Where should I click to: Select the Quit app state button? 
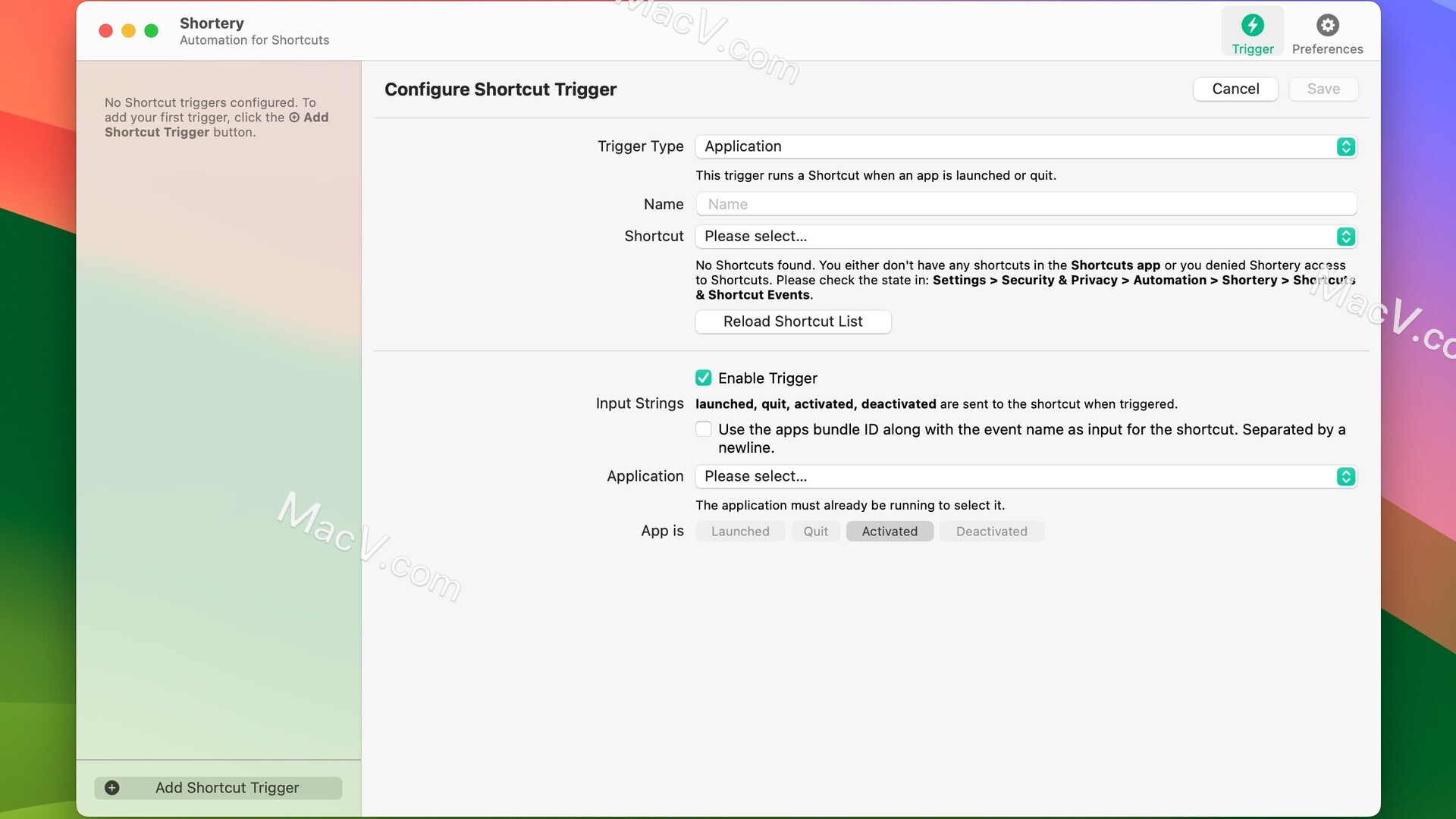coord(815,531)
